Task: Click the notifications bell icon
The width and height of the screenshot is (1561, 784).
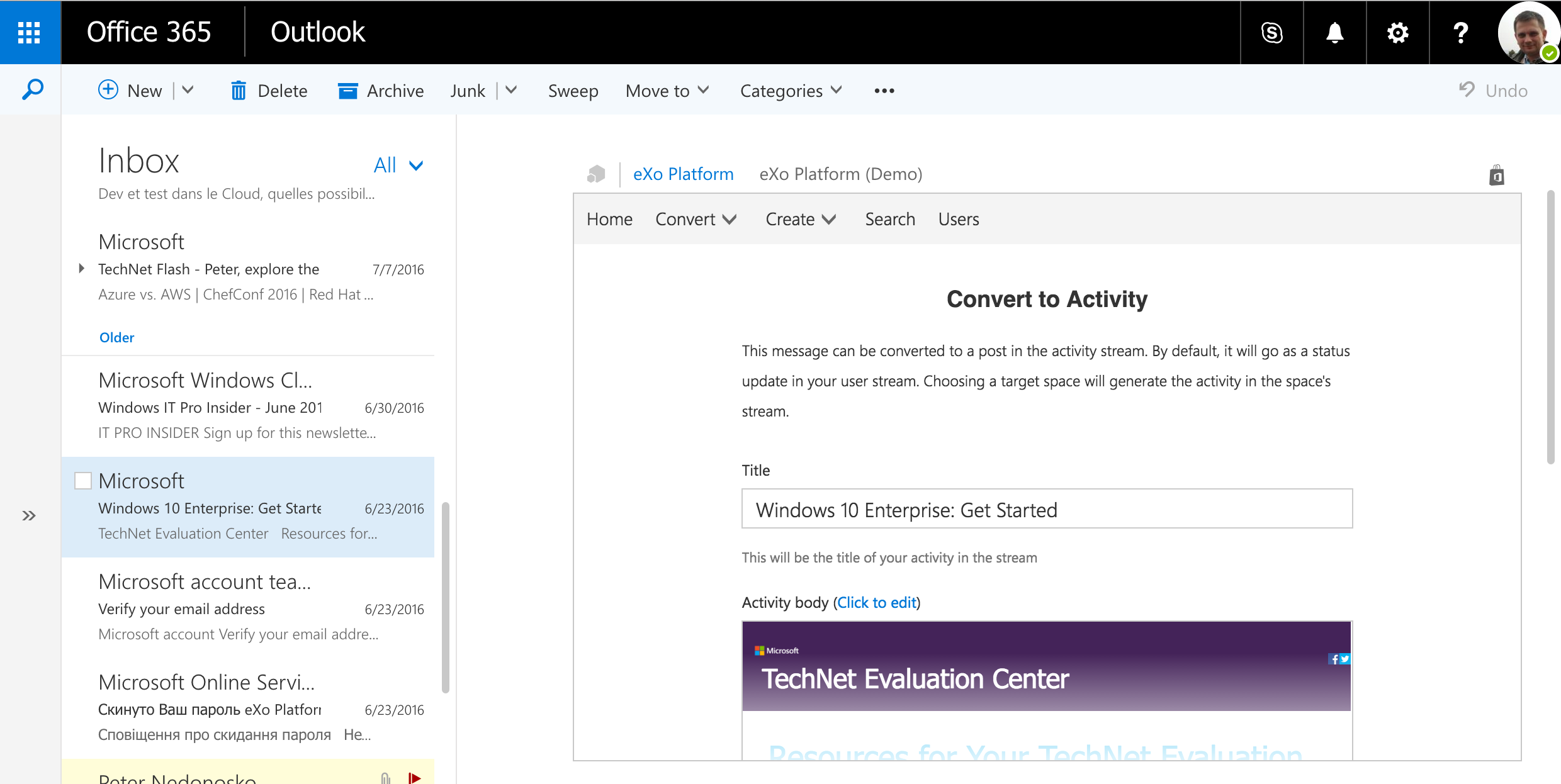Action: (x=1336, y=32)
